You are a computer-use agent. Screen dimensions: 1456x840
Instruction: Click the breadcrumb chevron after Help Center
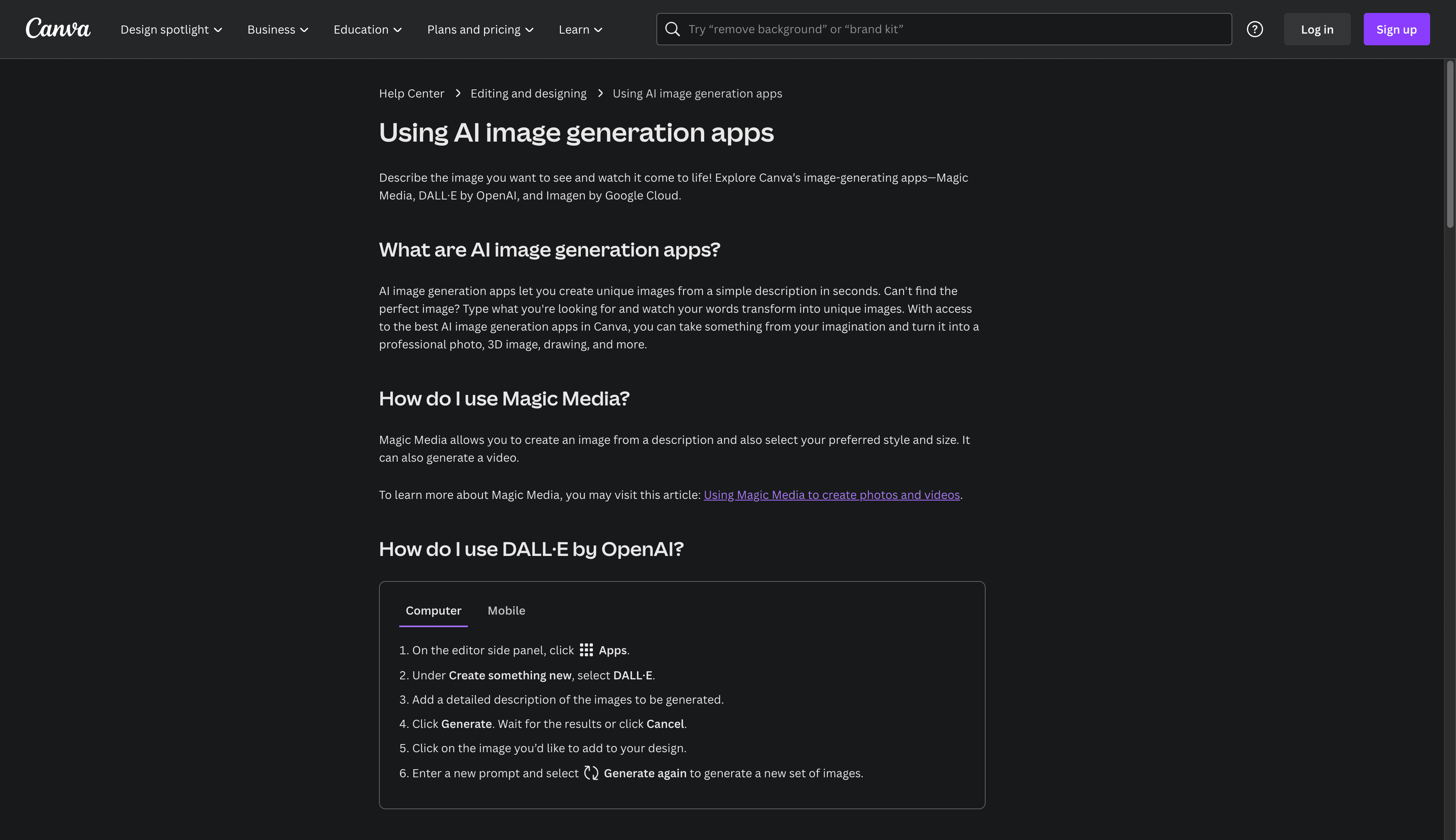458,93
